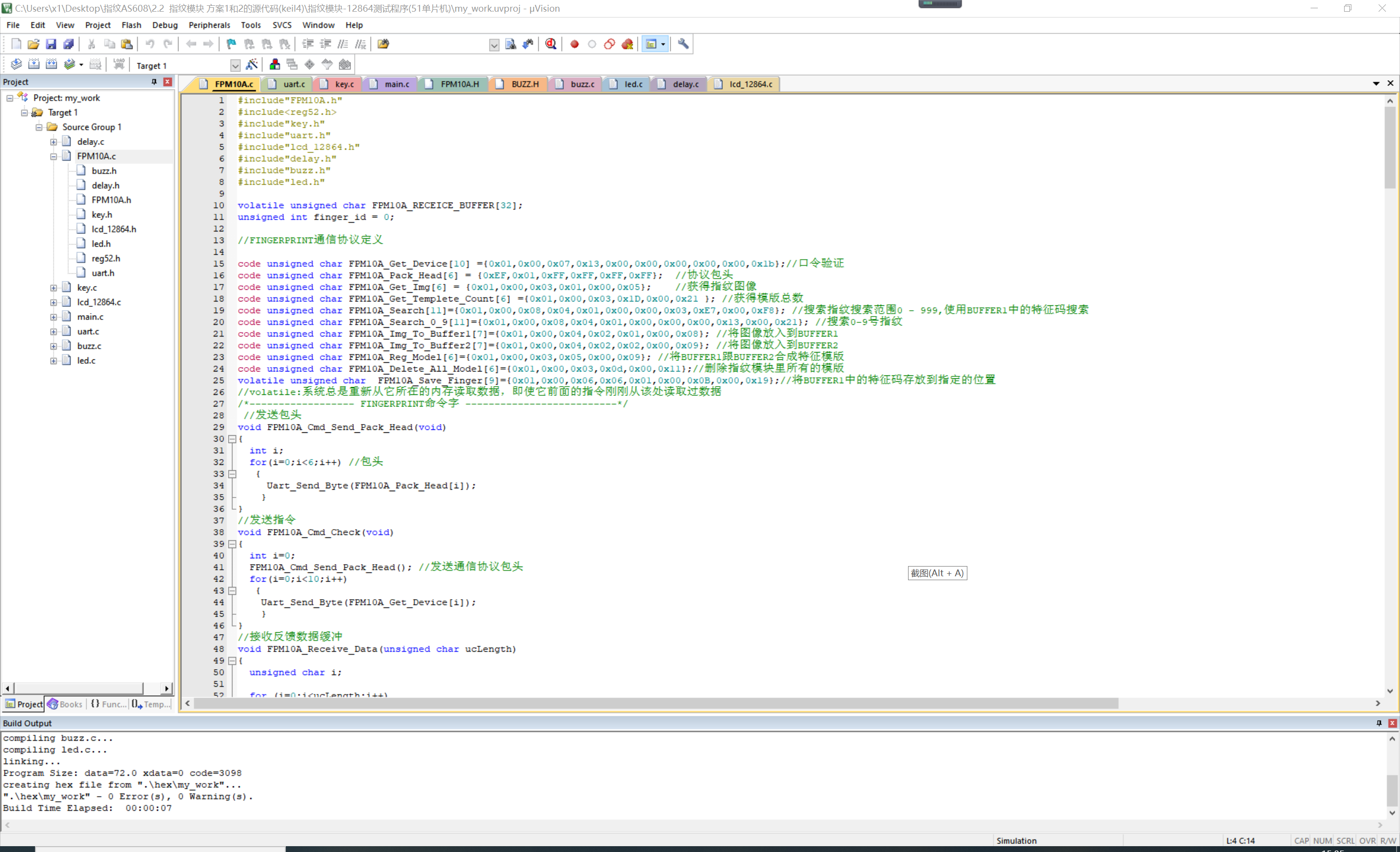Click the editor horizontal scrollbar thumb
The height and width of the screenshot is (852, 1400).
(656, 704)
